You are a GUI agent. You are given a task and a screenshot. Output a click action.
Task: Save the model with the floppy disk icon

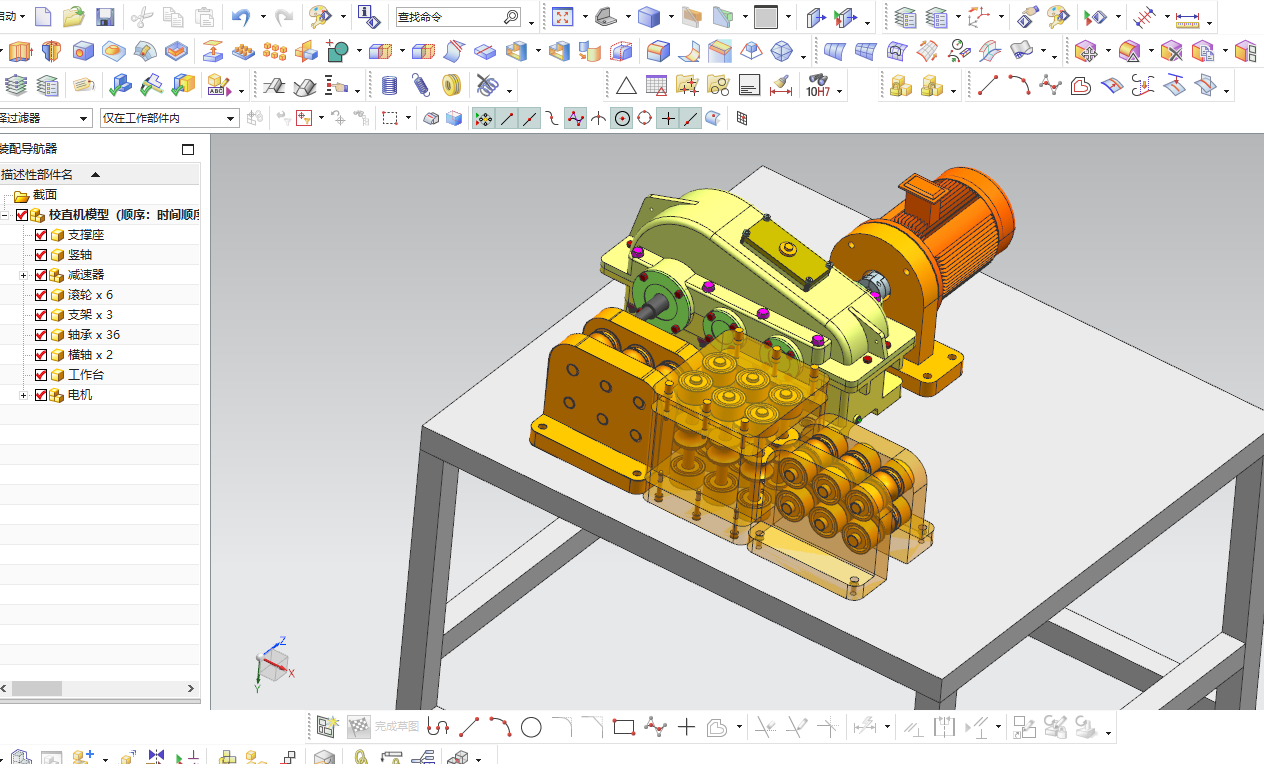click(x=105, y=17)
